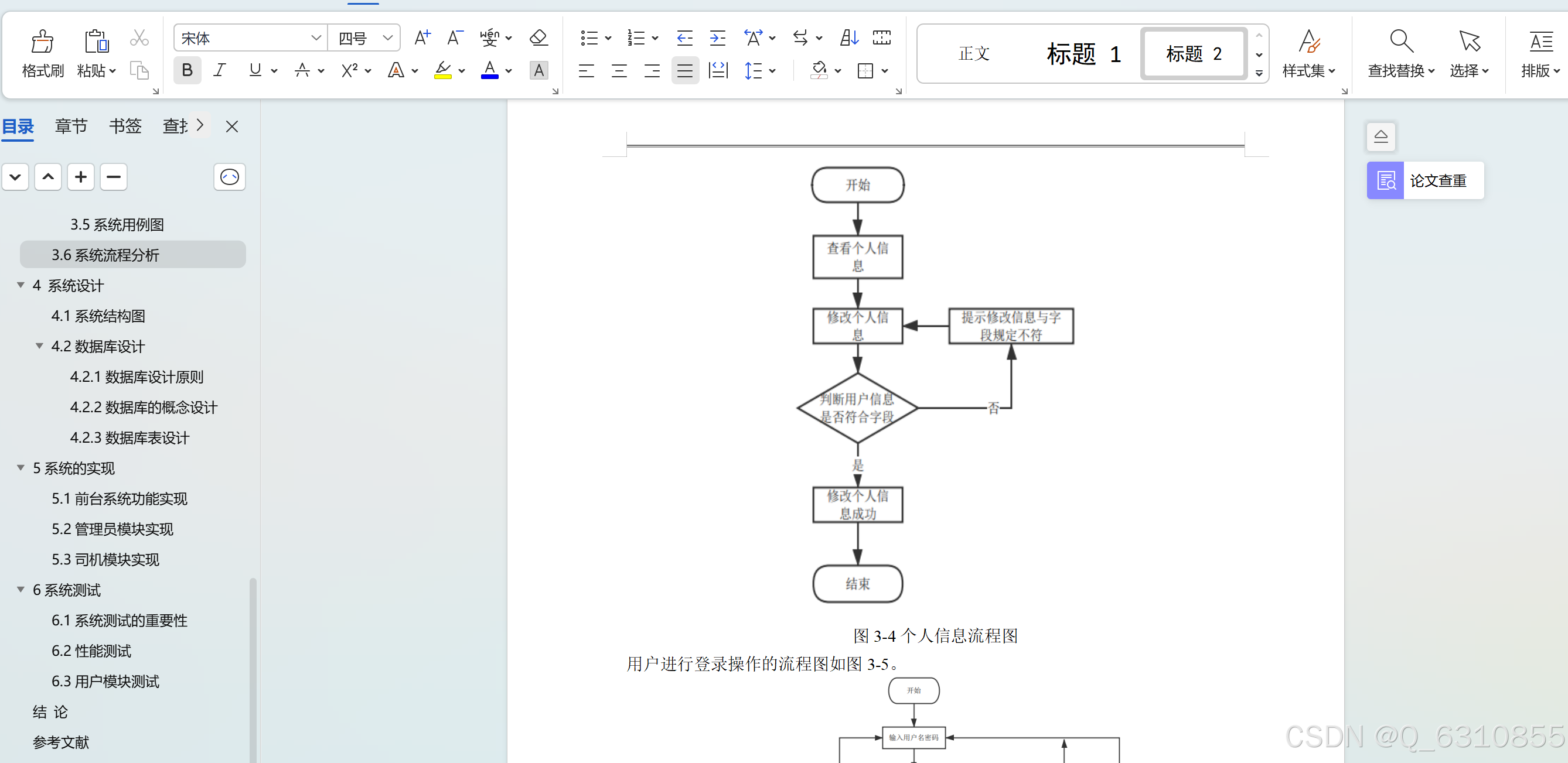Collapse the '4 系统设计' outline node
Viewport: 1568px width, 763px height.
click(x=21, y=285)
